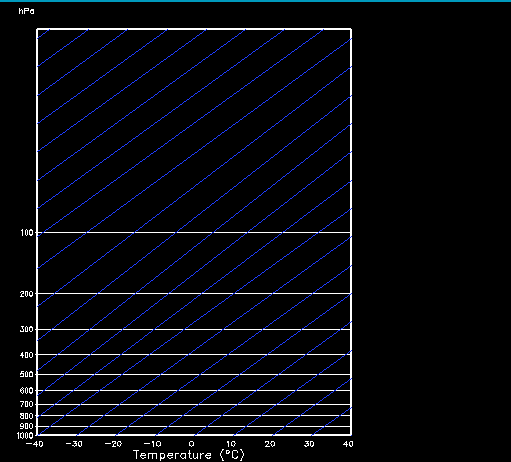The width and height of the screenshot is (511, 462).
Task: Click the 20 temperature tick label
Action: (x=270, y=444)
